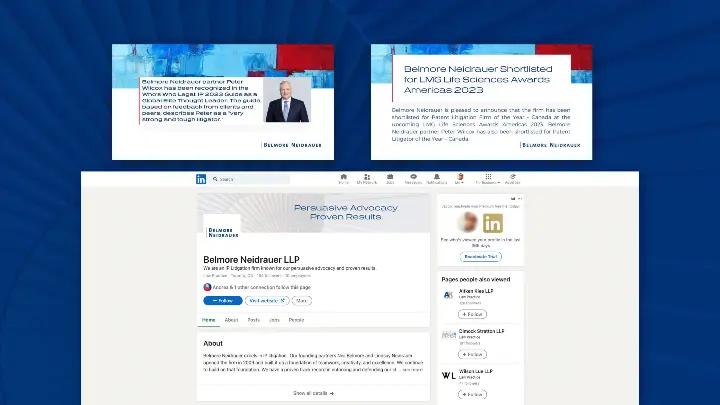
Task: Open the My Network icon
Action: (367, 177)
